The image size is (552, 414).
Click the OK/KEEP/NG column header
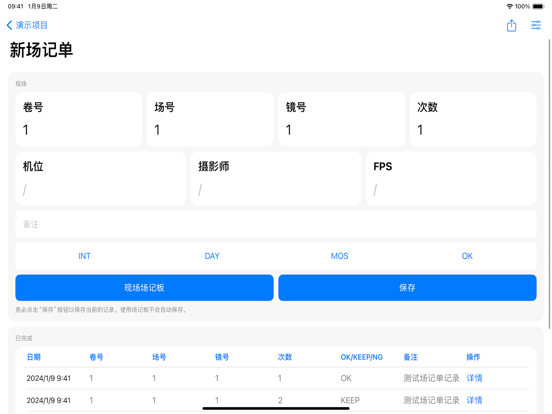(x=362, y=357)
